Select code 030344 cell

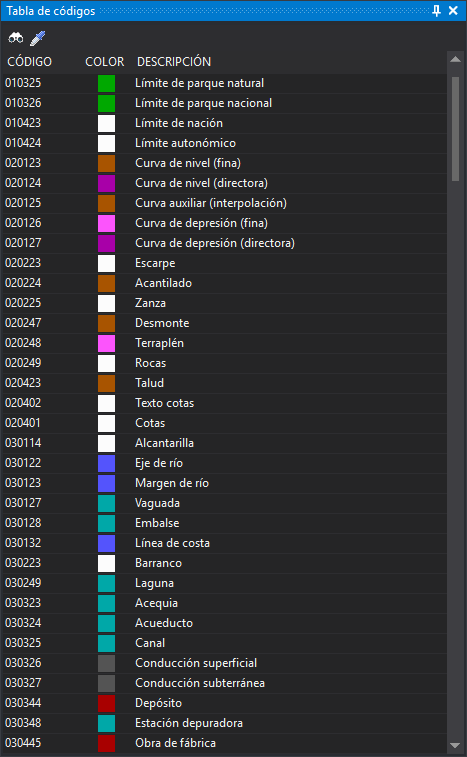coord(23,703)
